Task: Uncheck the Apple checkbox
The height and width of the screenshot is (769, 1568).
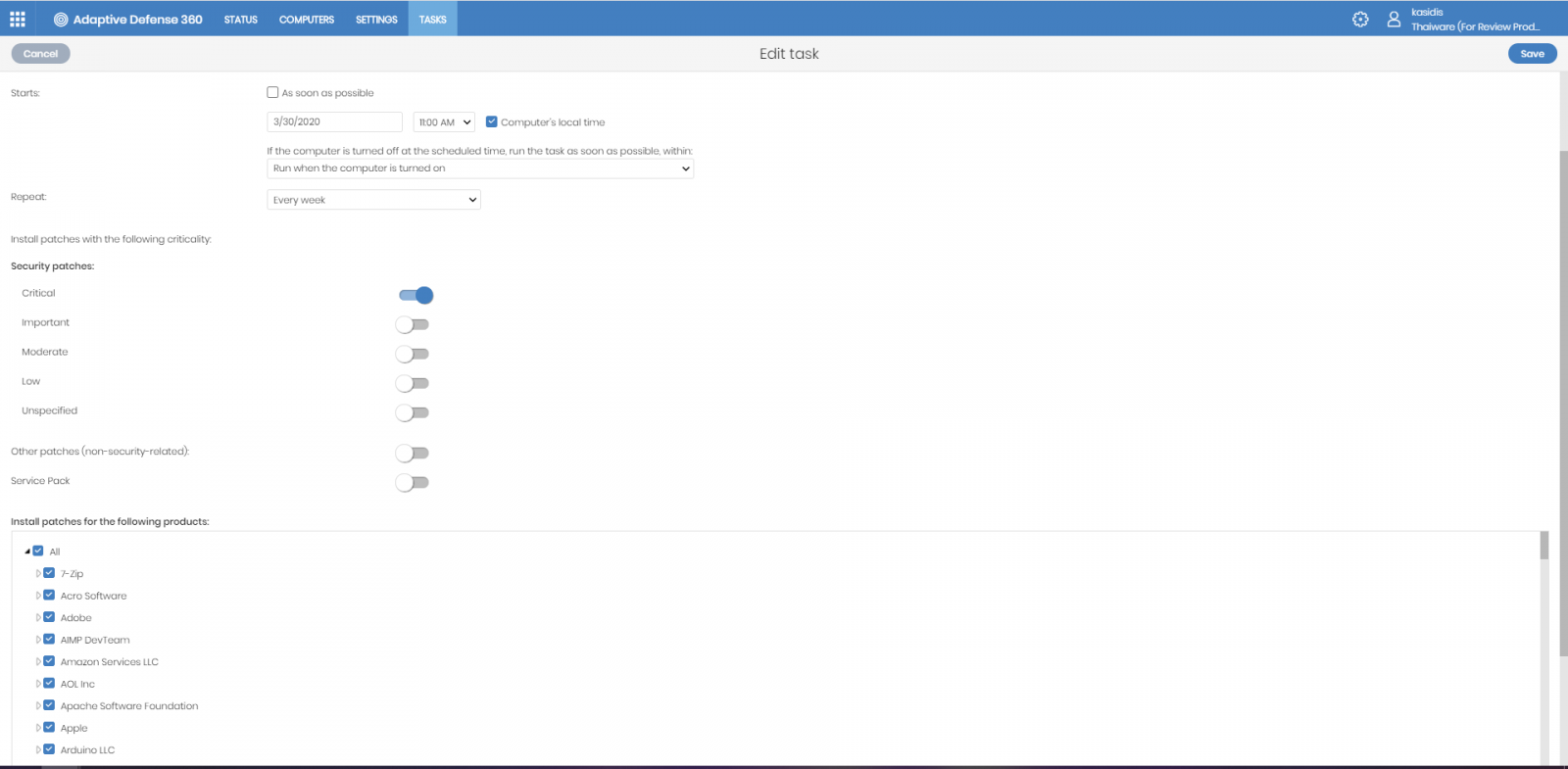Action: (x=49, y=727)
